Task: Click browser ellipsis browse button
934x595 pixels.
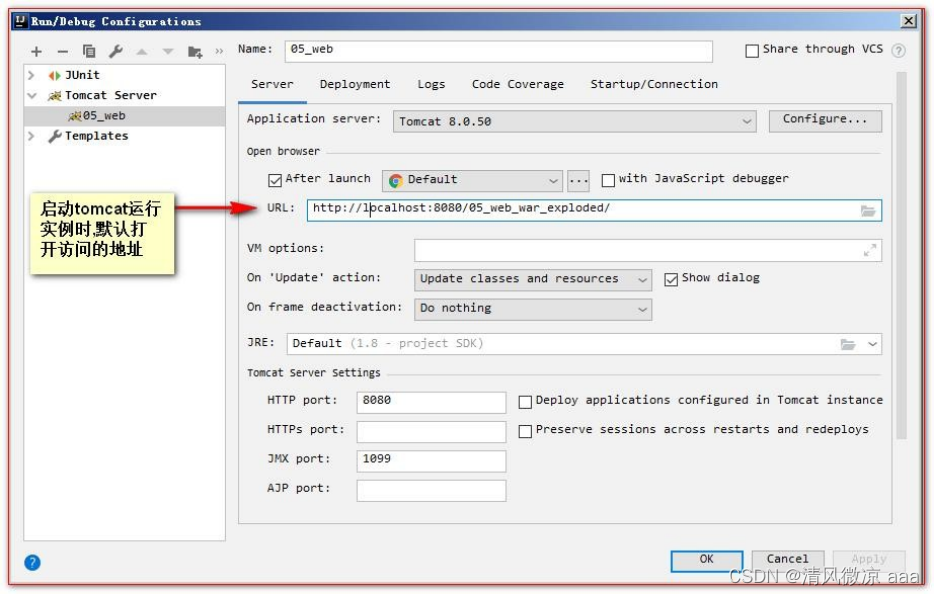Action: [578, 180]
